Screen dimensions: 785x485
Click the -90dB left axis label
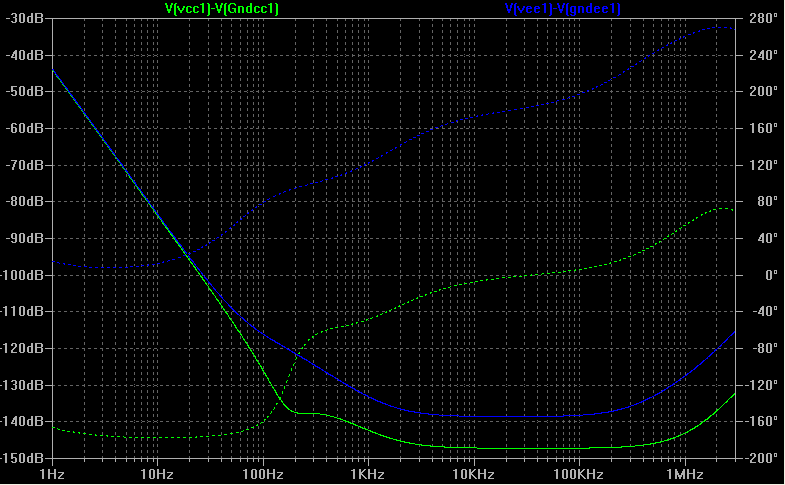25,238
